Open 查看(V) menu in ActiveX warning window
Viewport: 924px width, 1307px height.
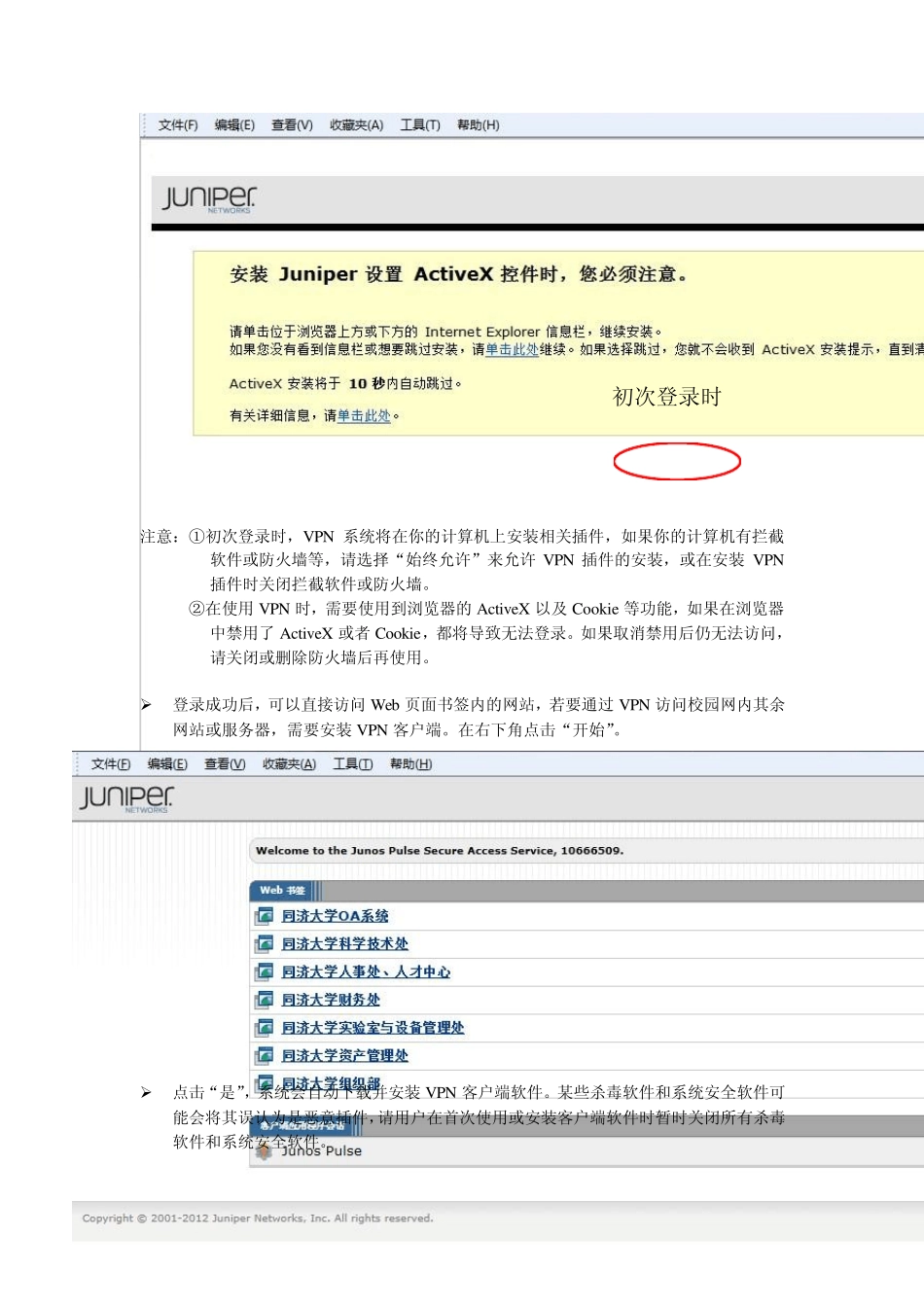tap(292, 125)
